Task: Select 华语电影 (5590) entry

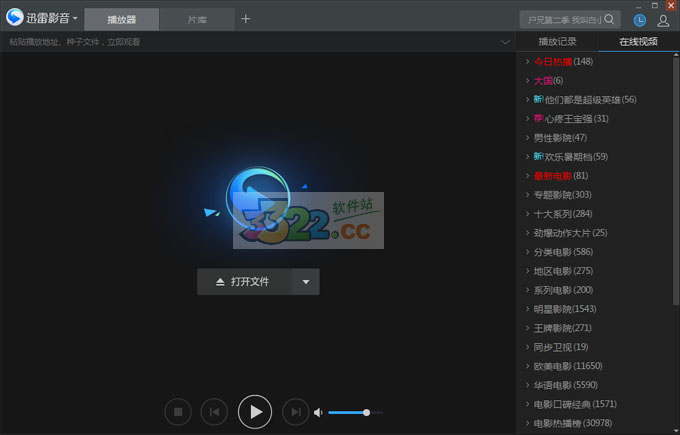Action: tap(566, 385)
